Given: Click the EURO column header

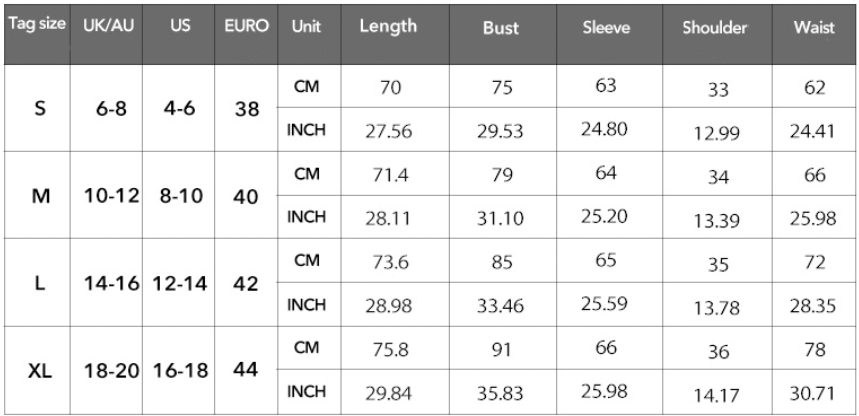Looking at the screenshot, I should (x=246, y=27).
